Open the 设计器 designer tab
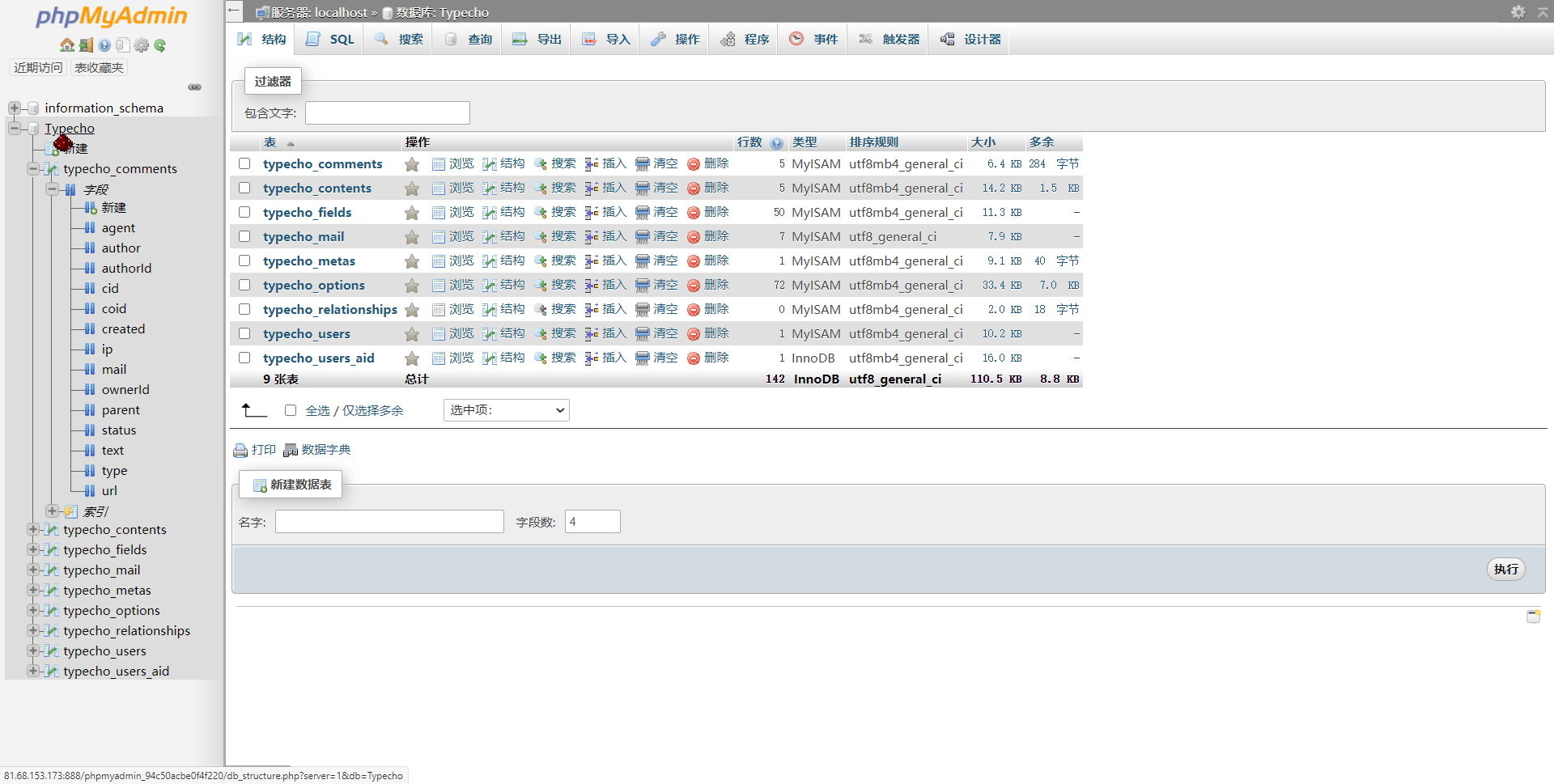This screenshot has height=784, width=1554. (970, 39)
